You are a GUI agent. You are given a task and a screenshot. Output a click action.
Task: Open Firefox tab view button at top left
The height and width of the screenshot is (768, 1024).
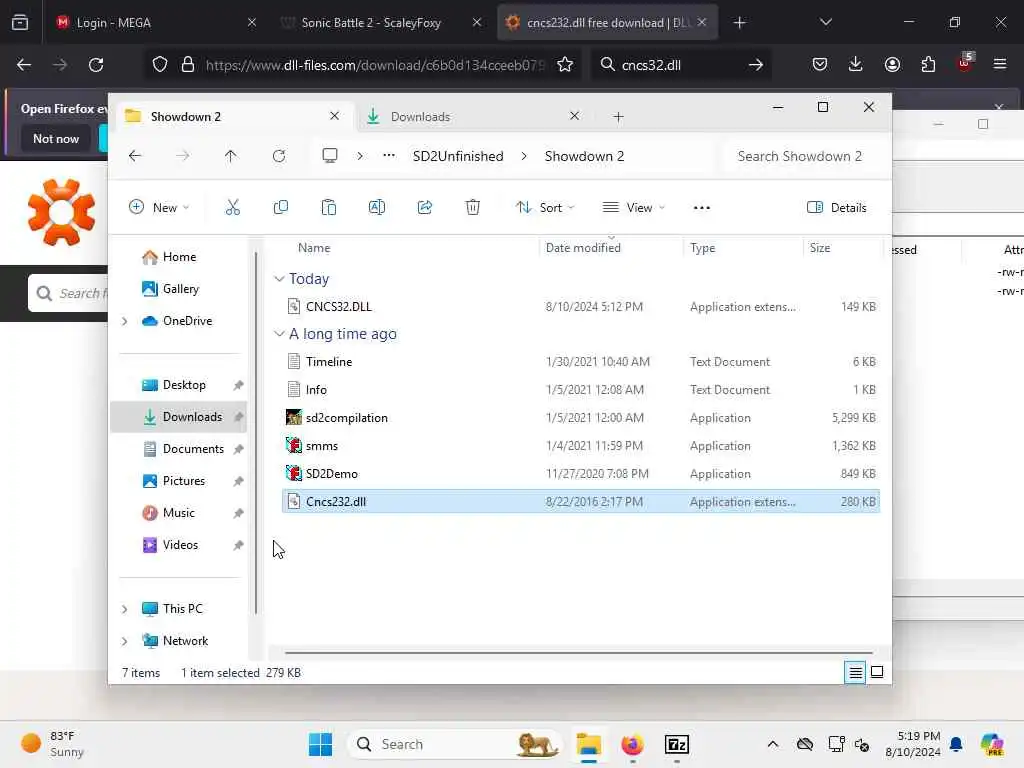tap(20, 23)
